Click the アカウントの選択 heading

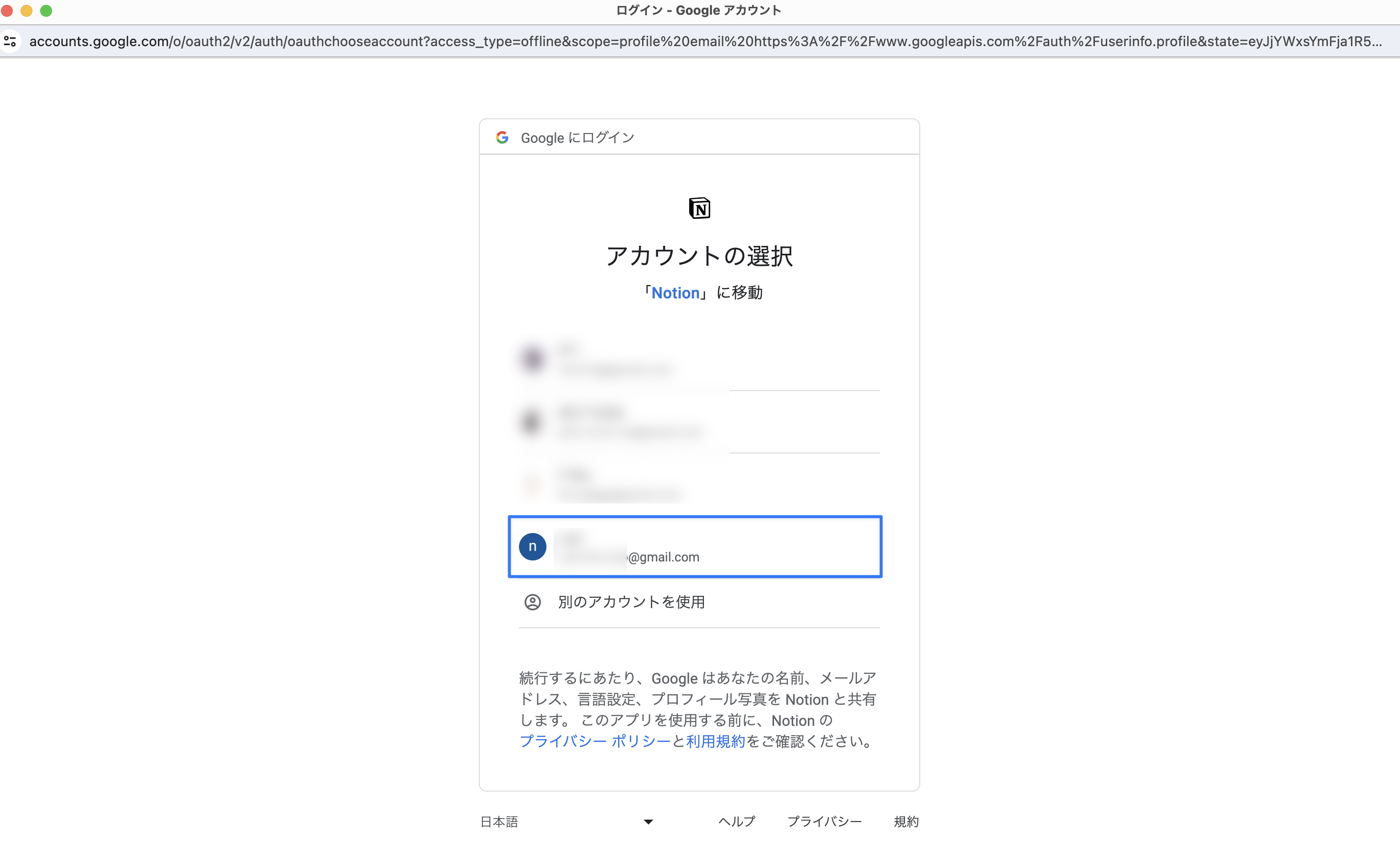[700, 256]
